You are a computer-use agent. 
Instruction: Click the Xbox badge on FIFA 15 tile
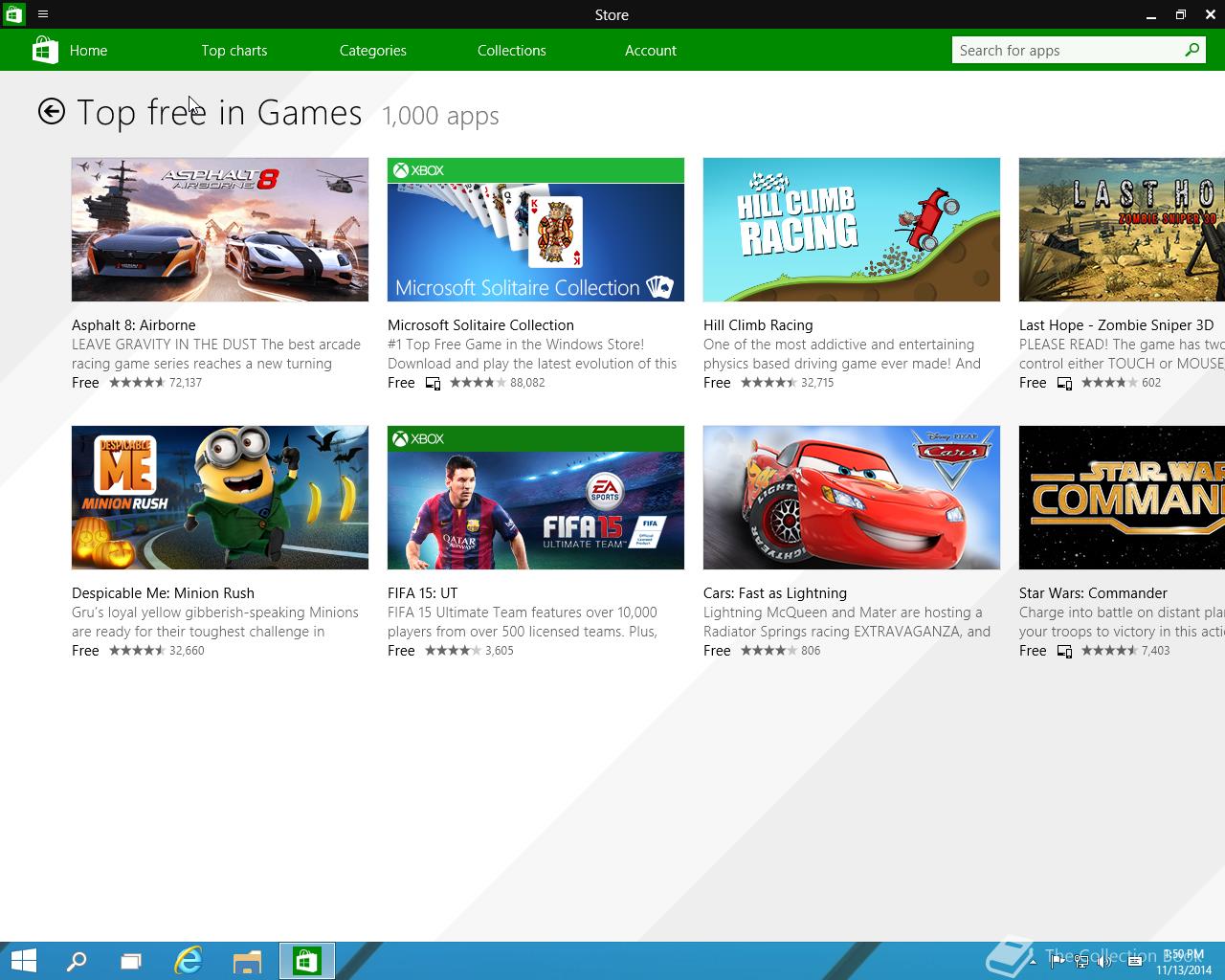[x=419, y=438]
